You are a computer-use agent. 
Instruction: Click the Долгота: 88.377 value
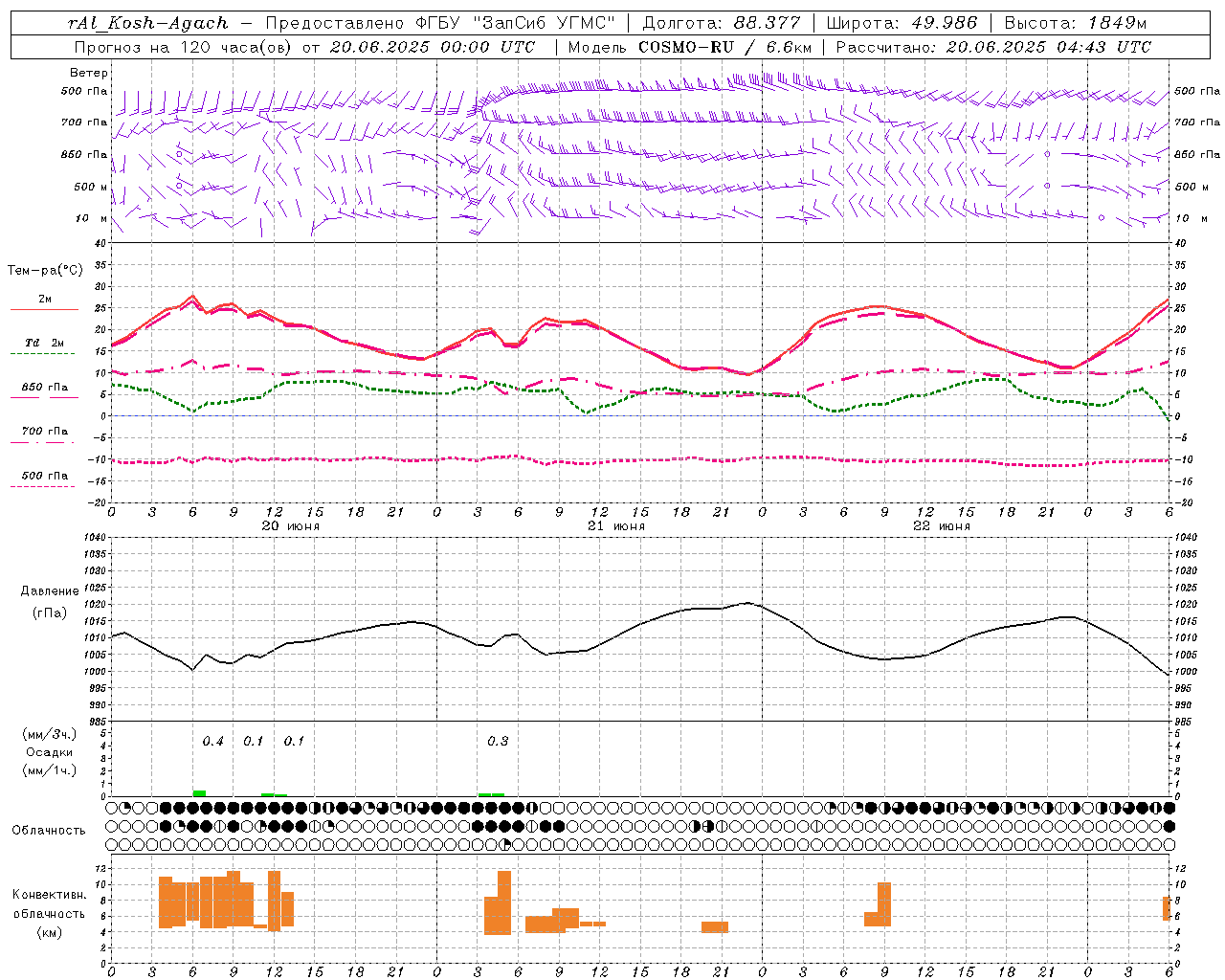pos(721,23)
